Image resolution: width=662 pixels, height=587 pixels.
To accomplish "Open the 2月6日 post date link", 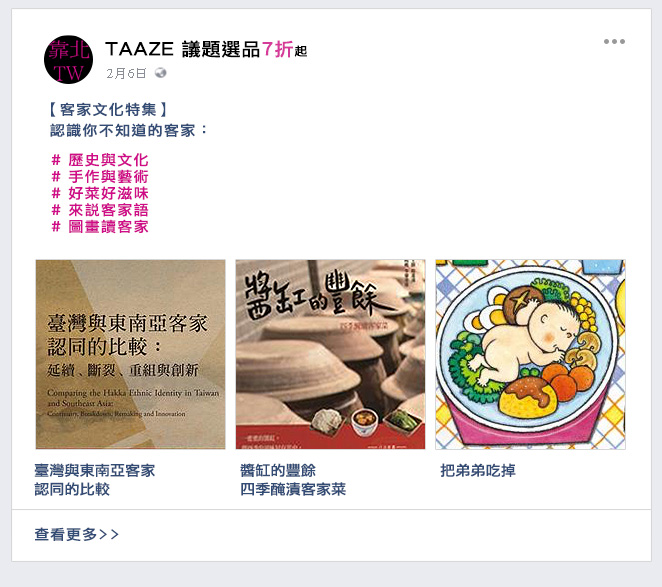I will (126, 73).
